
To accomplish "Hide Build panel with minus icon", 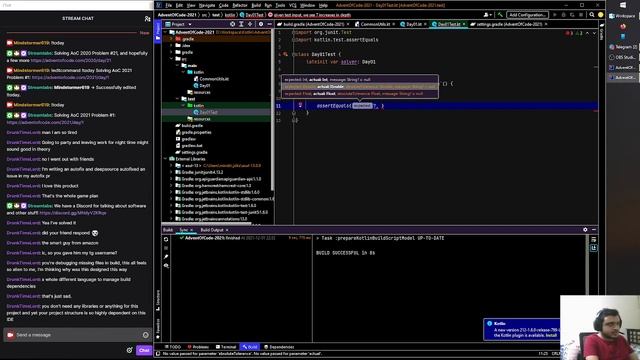I will (x=594, y=230).
